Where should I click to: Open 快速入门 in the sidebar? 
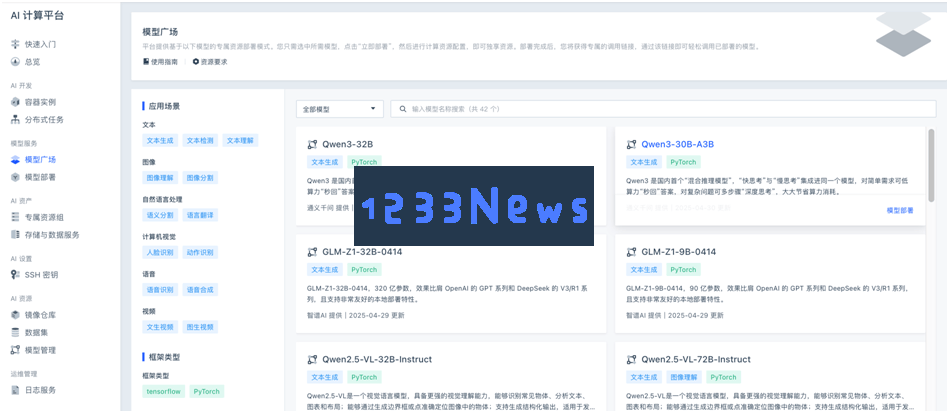41,44
